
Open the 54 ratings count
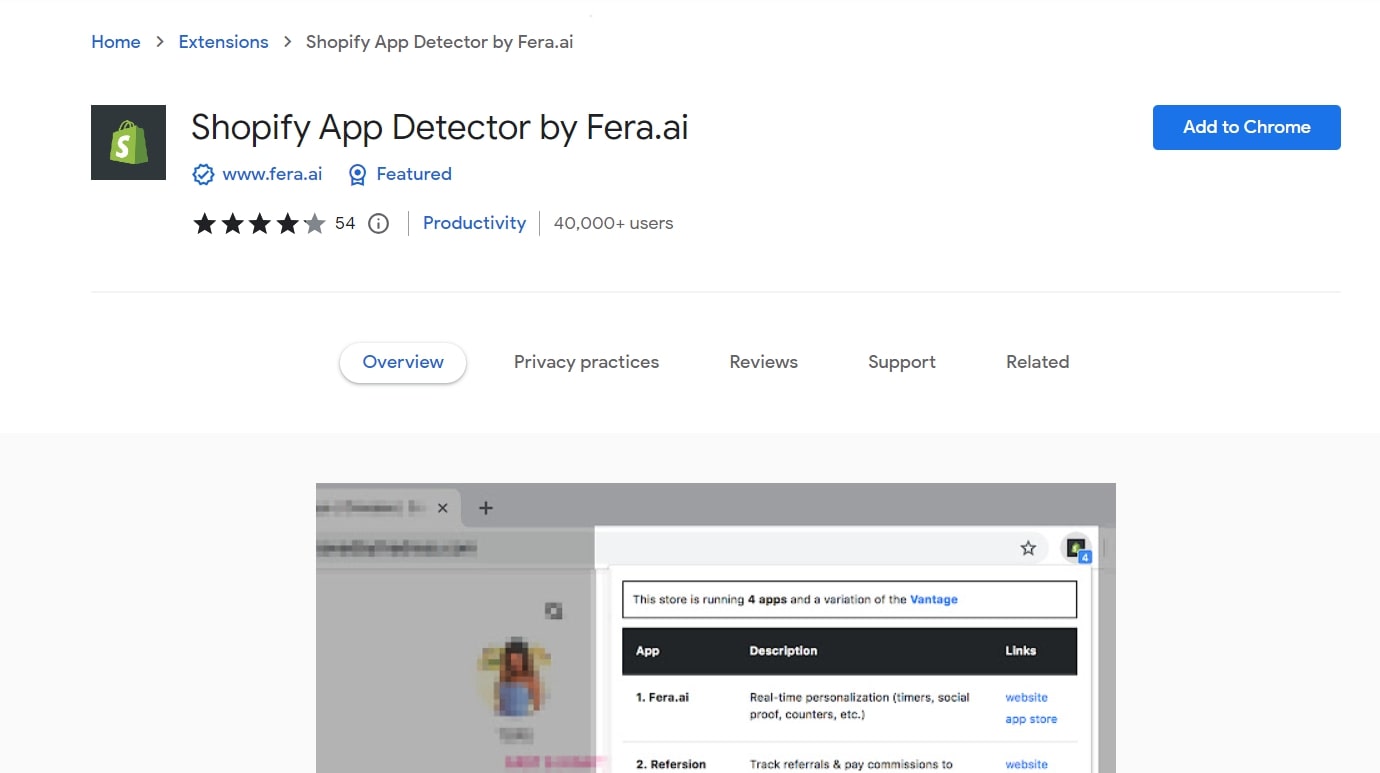pos(345,224)
